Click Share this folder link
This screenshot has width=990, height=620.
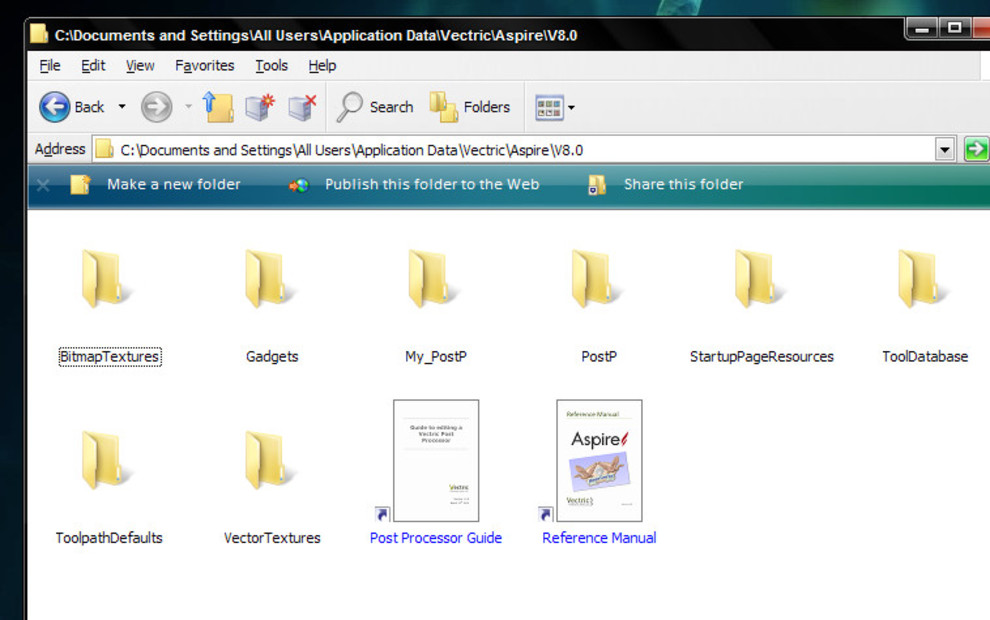click(683, 184)
